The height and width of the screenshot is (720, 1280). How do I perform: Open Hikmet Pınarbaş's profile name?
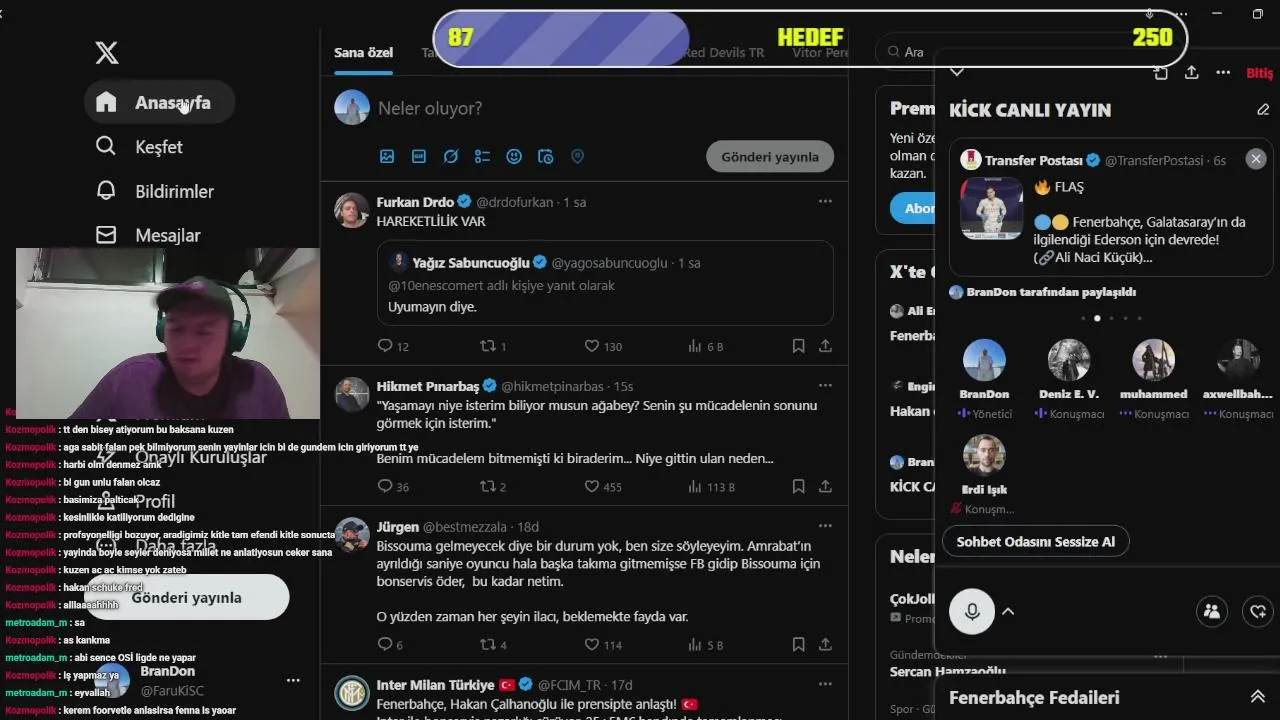pos(428,386)
